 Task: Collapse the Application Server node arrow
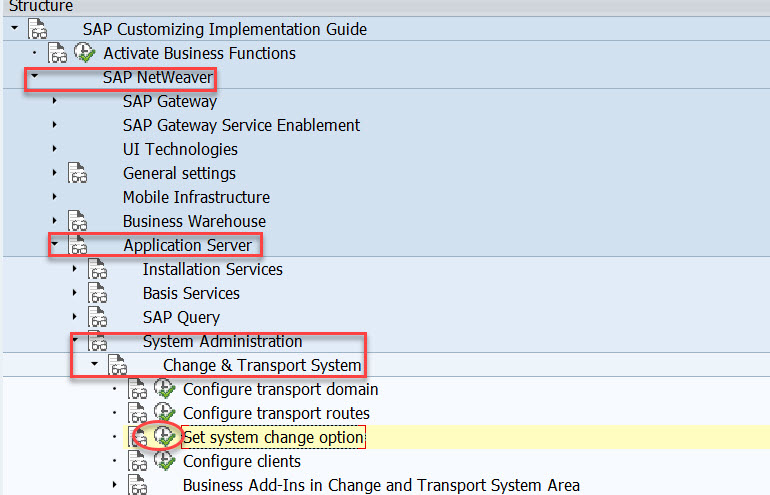point(55,245)
